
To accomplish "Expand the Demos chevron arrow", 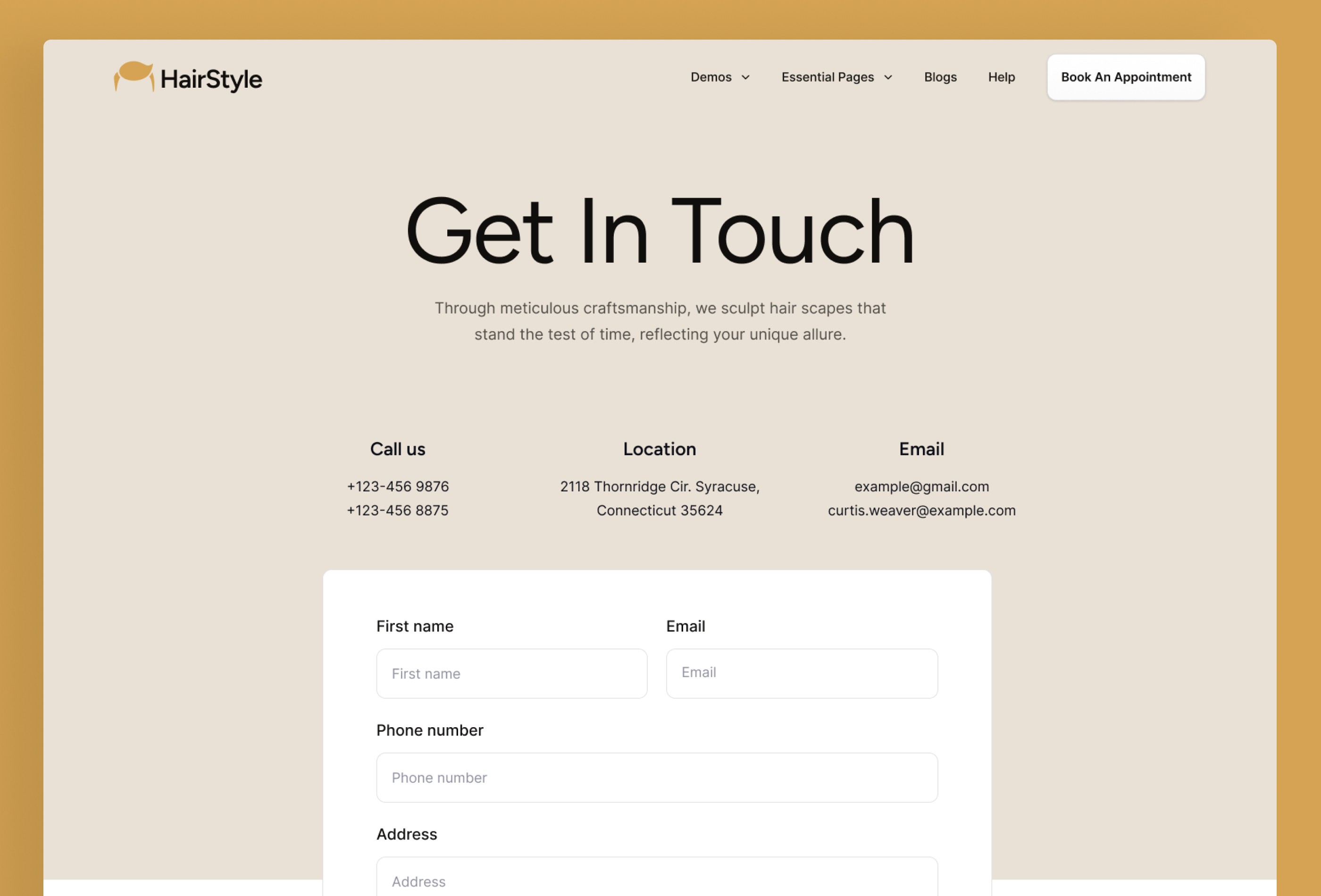I will point(745,77).
